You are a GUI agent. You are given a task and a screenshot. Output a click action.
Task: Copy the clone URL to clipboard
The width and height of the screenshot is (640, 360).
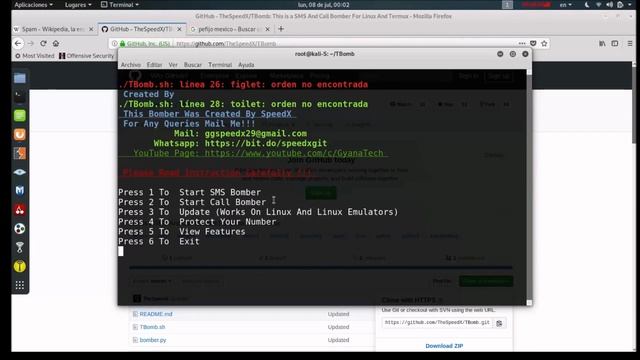click(x=499, y=323)
